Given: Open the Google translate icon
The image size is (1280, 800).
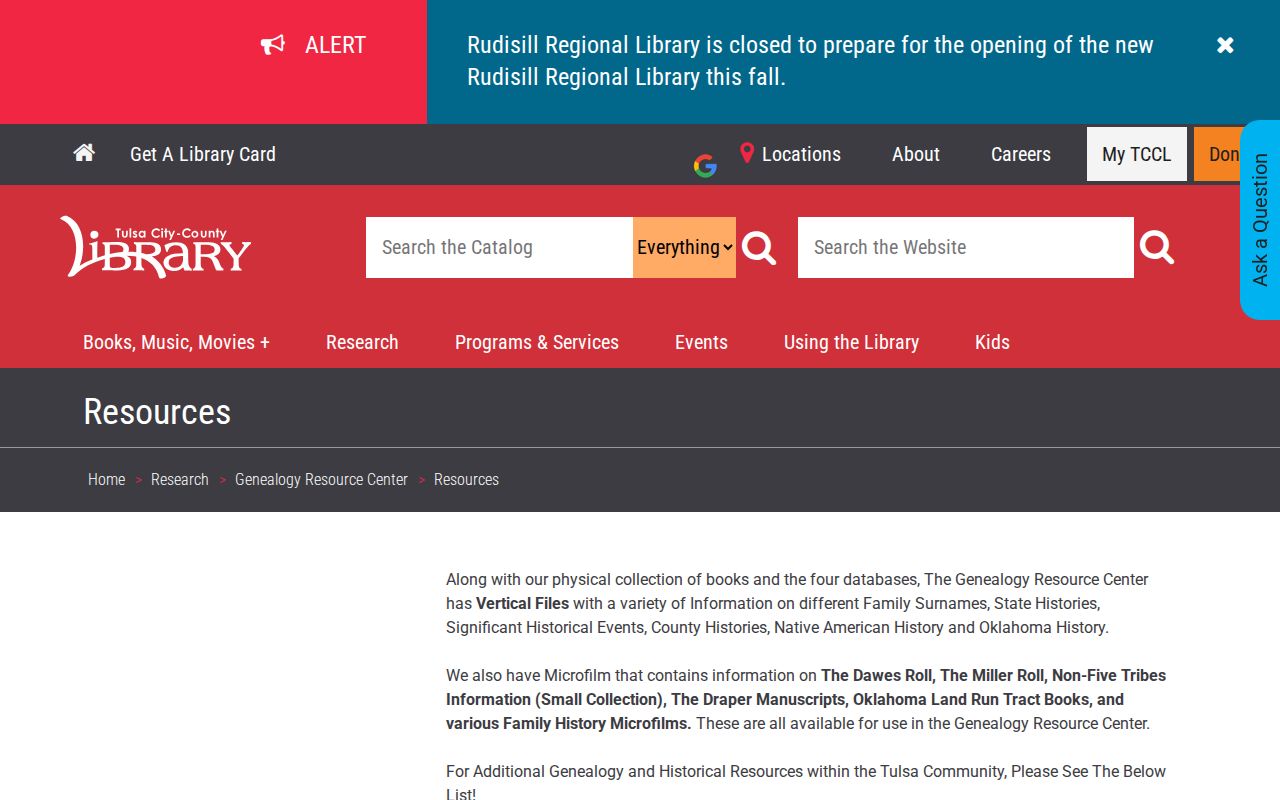Looking at the screenshot, I should tap(705, 167).
